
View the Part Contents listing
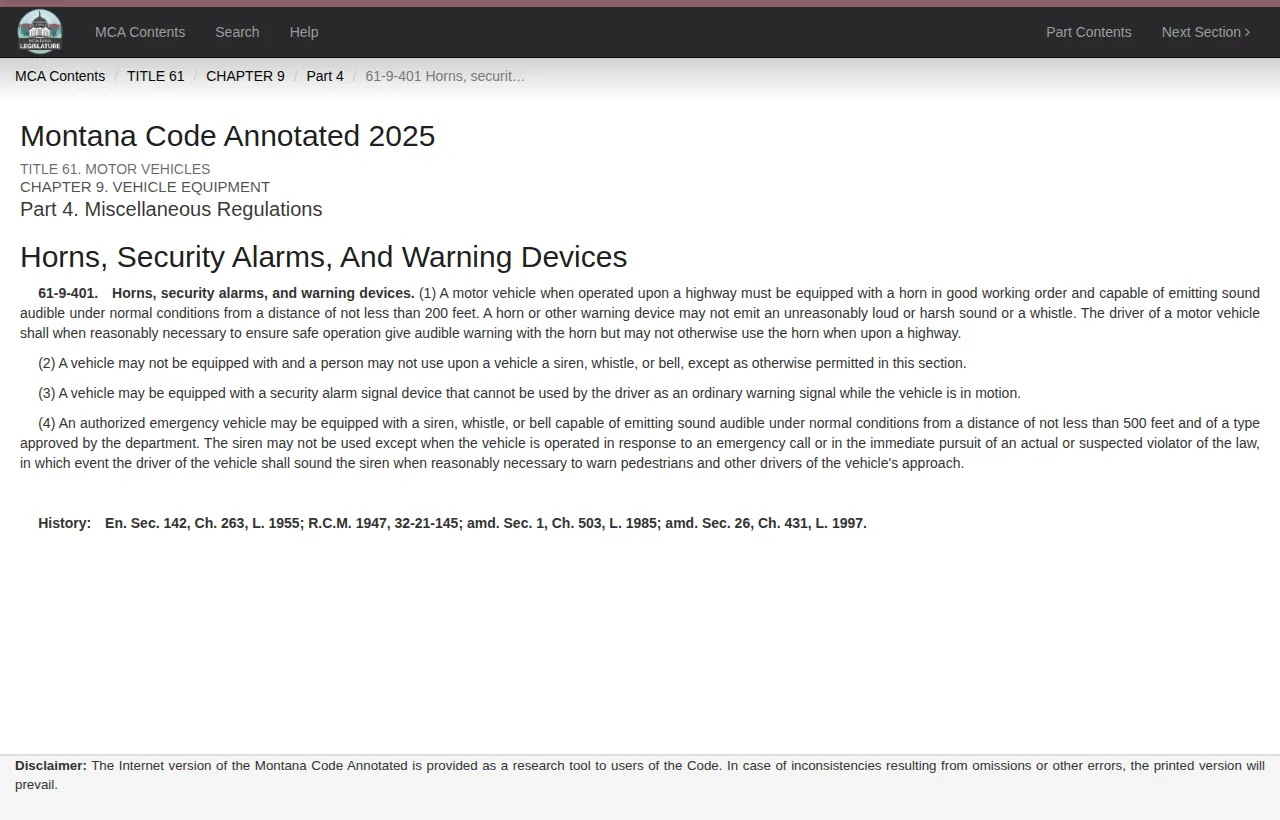point(1088,32)
